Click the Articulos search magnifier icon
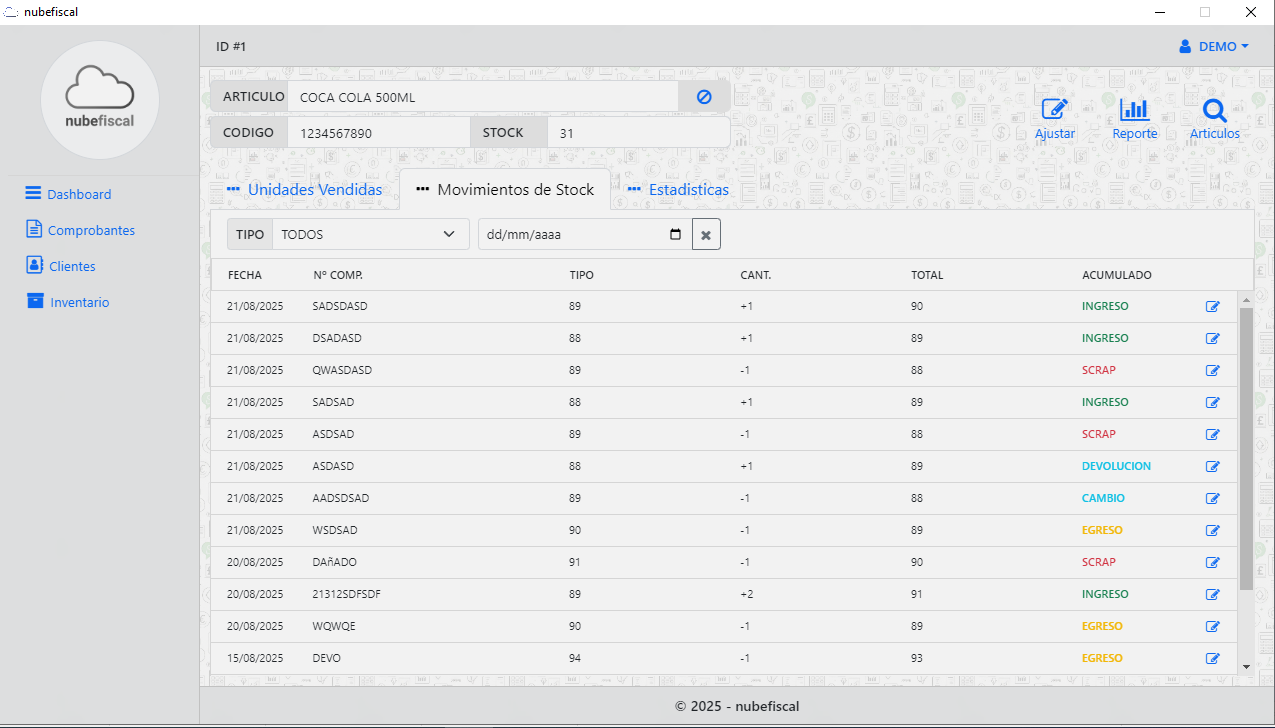This screenshot has height=728, width=1275. [x=1214, y=110]
